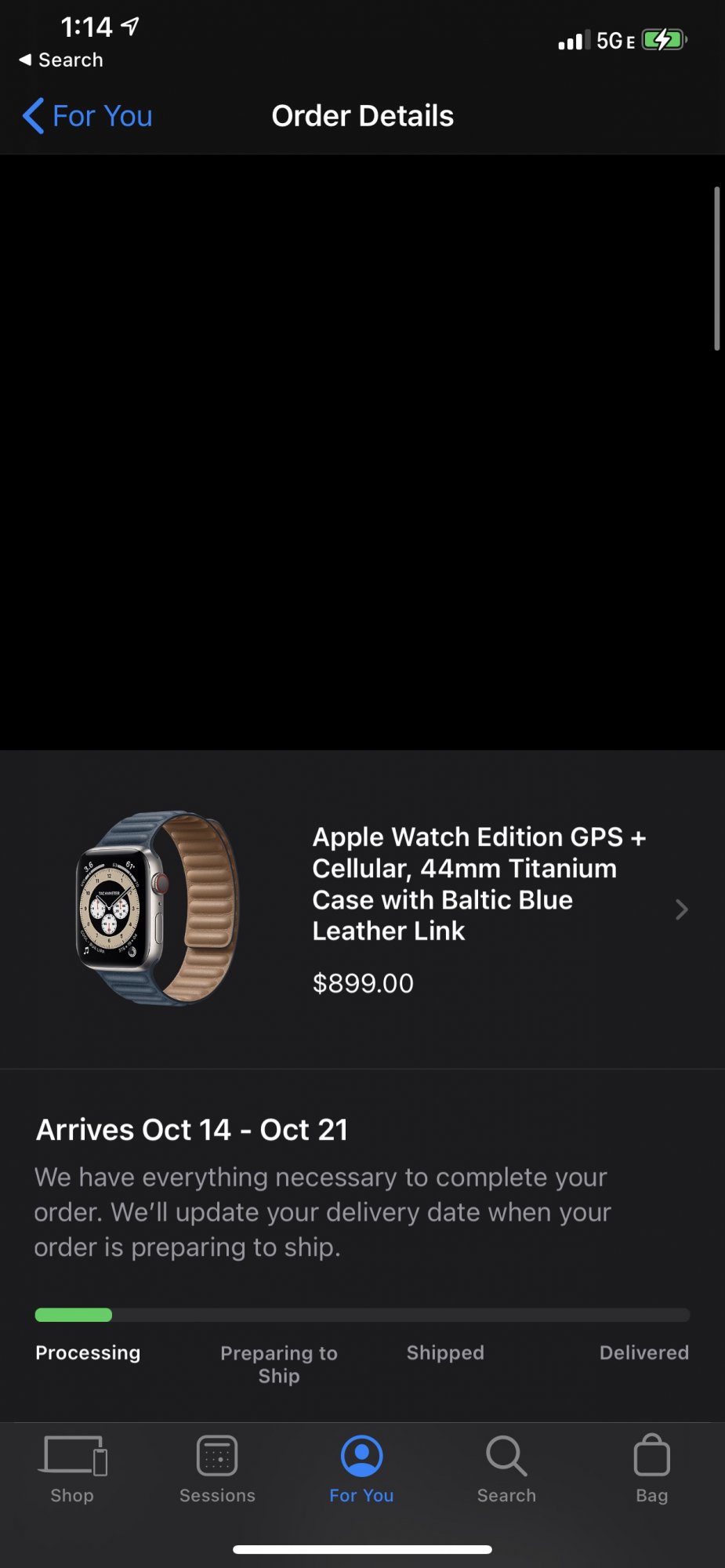This screenshot has height=1568, width=725.
Task: Tap the battery charging indicator
Action: pos(664,40)
